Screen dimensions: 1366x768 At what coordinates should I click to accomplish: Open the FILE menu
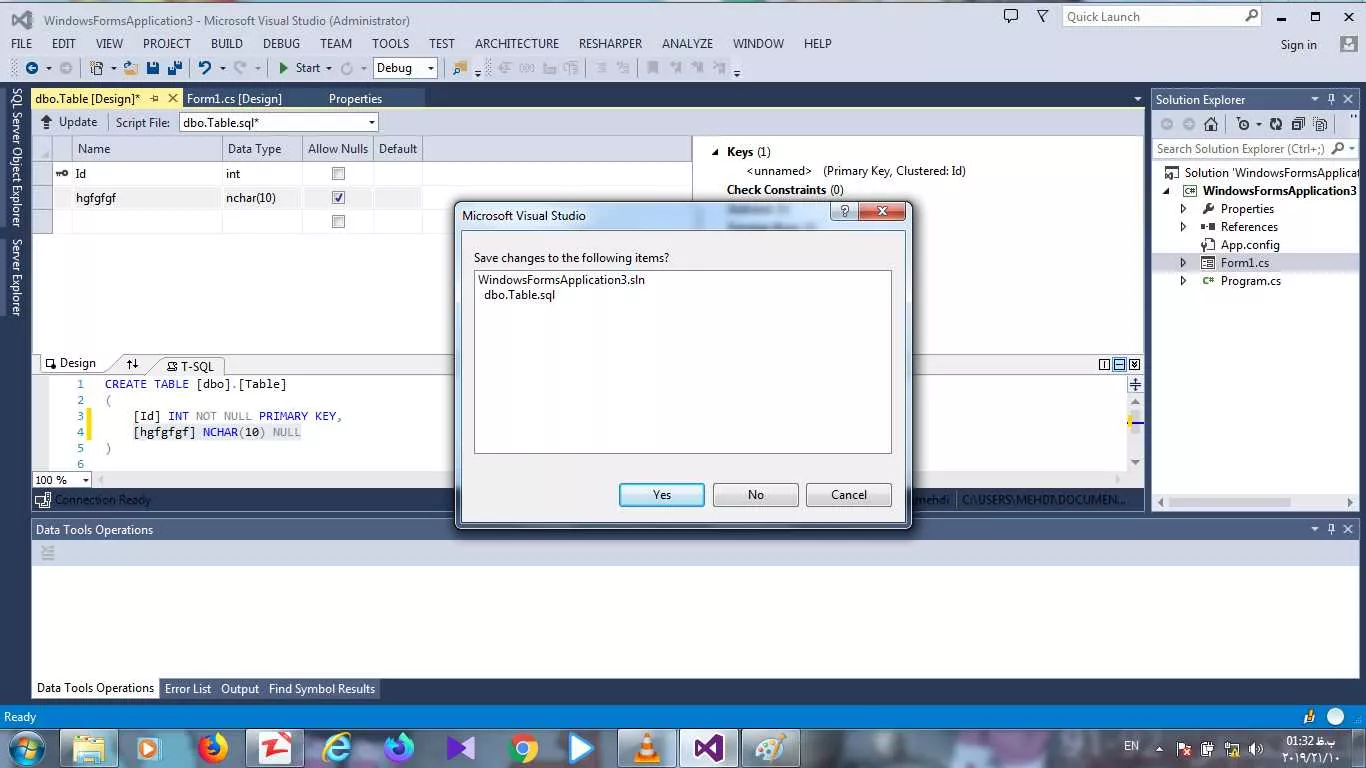click(x=22, y=43)
